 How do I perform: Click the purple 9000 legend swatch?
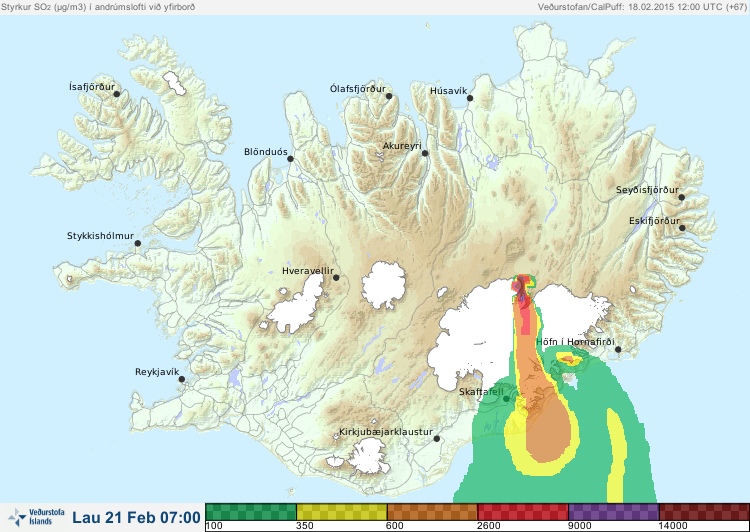613,512
